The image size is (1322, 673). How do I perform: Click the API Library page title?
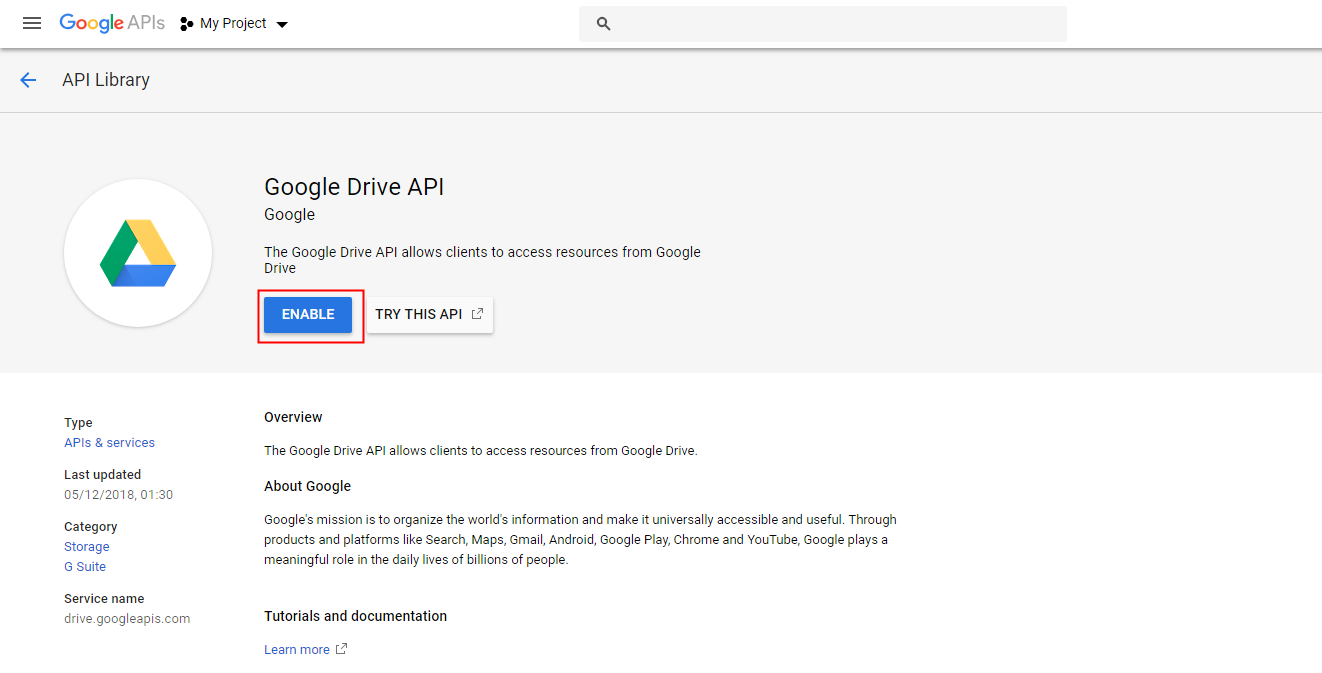[106, 80]
